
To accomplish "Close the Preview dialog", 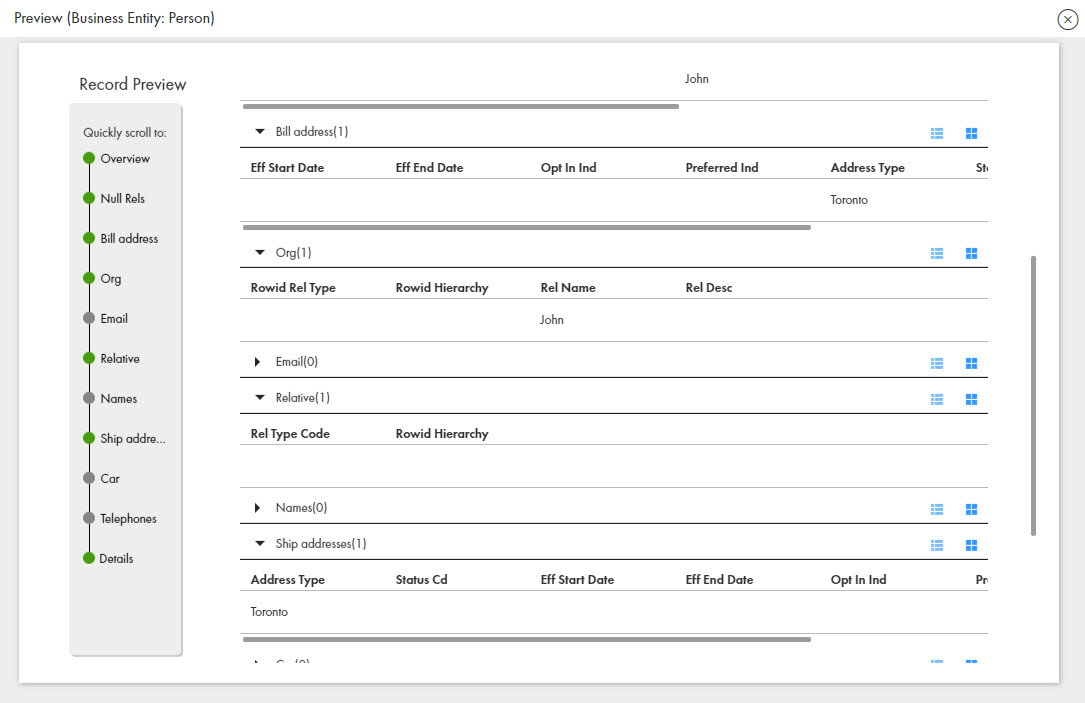I will (x=1068, y=19).
